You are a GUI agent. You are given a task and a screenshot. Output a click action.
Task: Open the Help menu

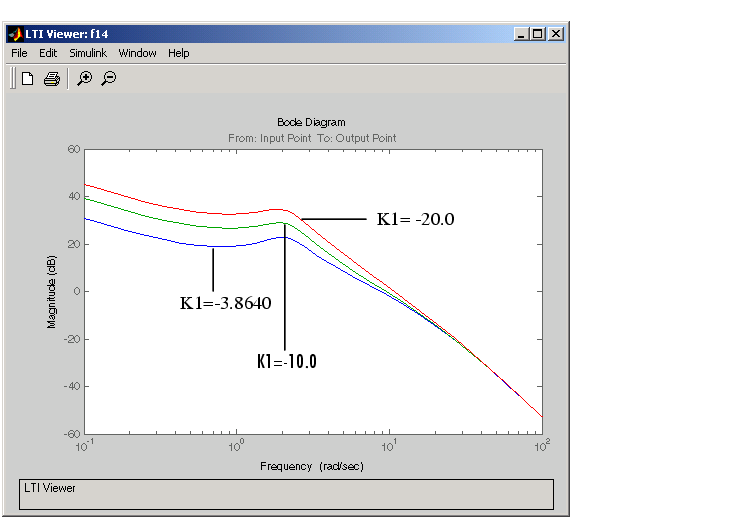tap(178, 53)
